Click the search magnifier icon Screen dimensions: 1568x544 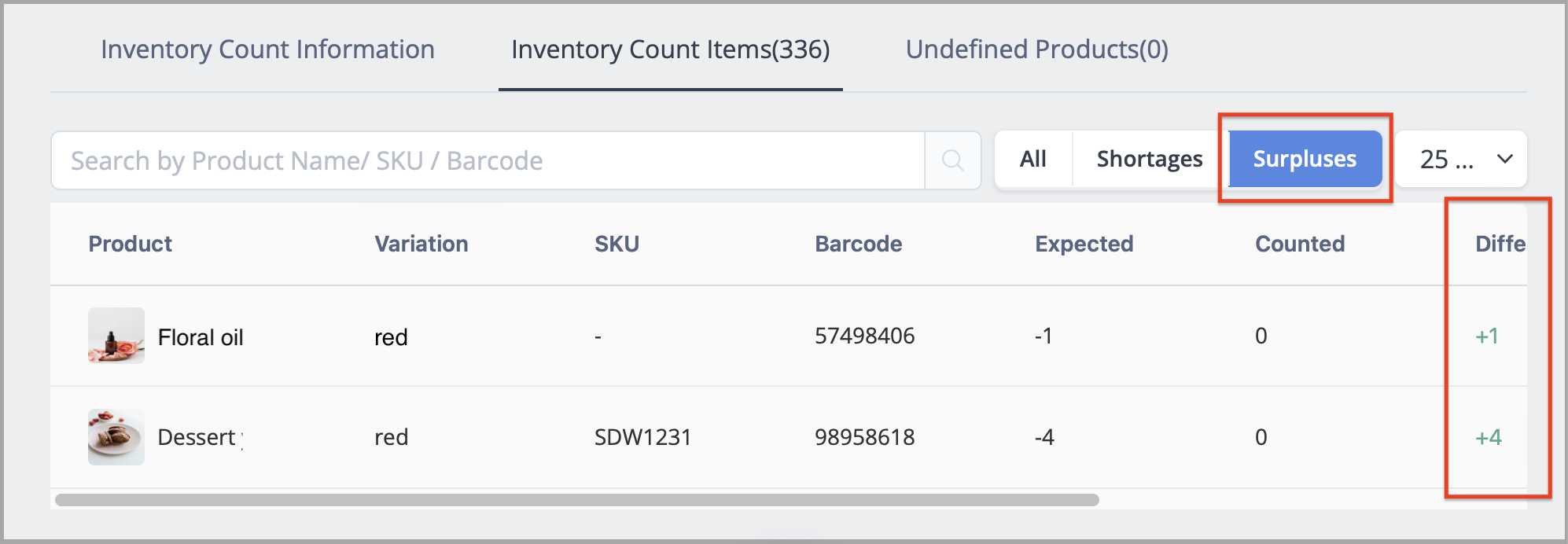click(x=952, y=160)
